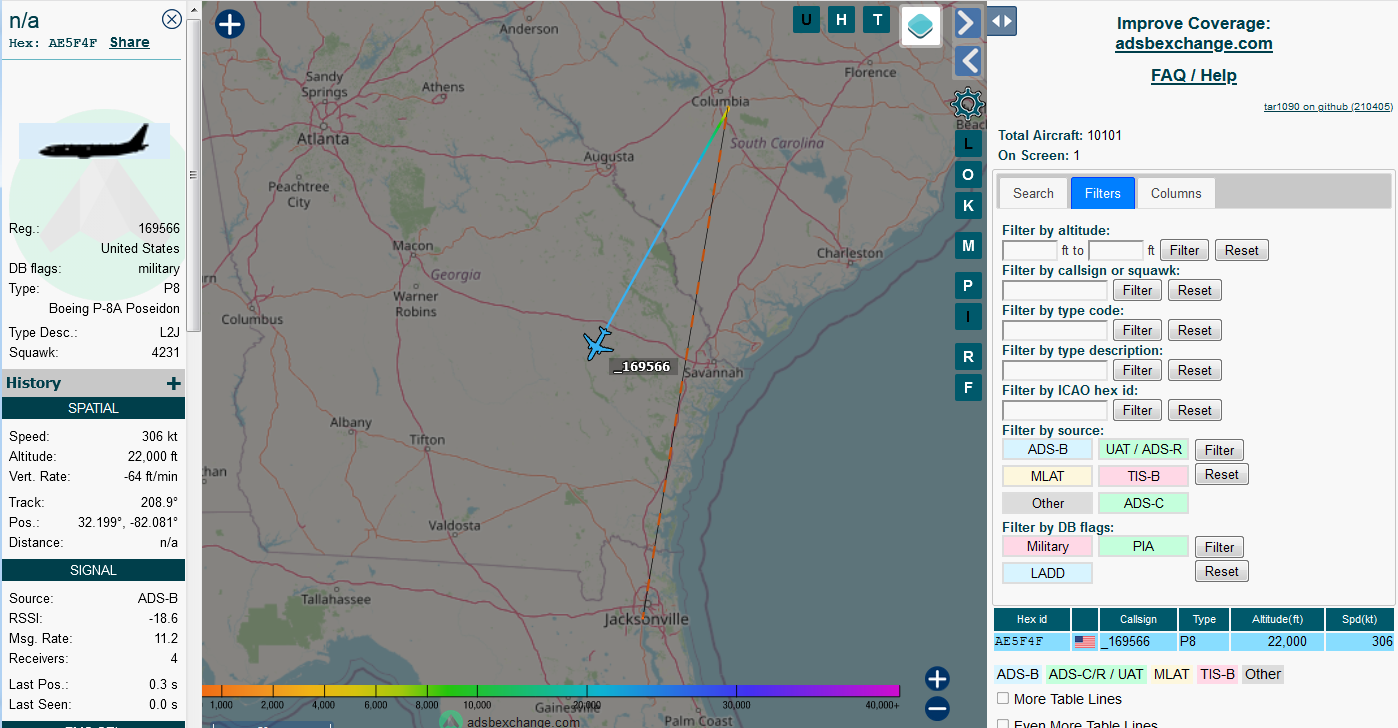Toggle the L map button
Screen dimensions: 1398x728
pyautogui.click(x=967, y=144)
